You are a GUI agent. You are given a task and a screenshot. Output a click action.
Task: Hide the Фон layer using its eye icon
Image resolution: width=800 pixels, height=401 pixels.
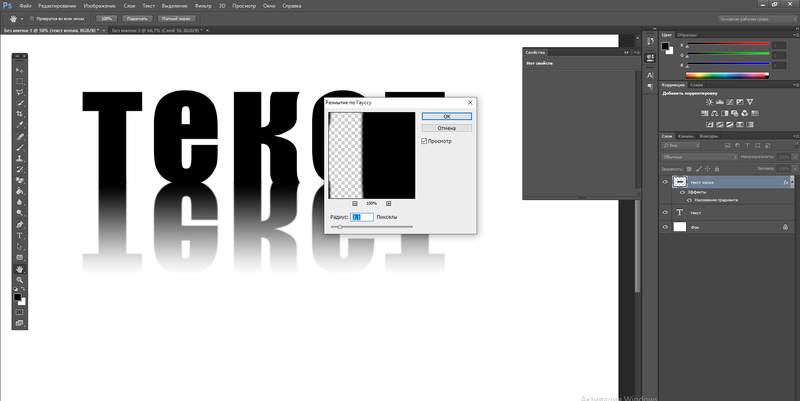(x=667, y=228)
